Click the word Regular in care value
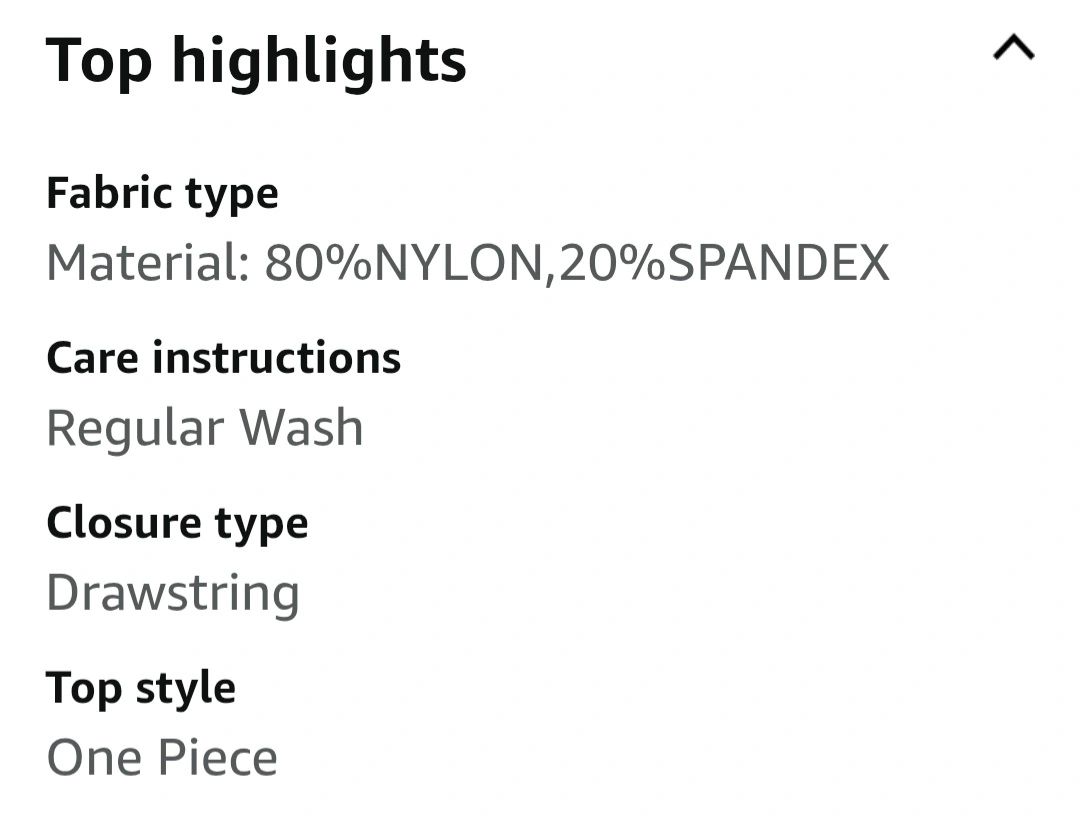This screenshot has height=824, width=1080. 135,429
